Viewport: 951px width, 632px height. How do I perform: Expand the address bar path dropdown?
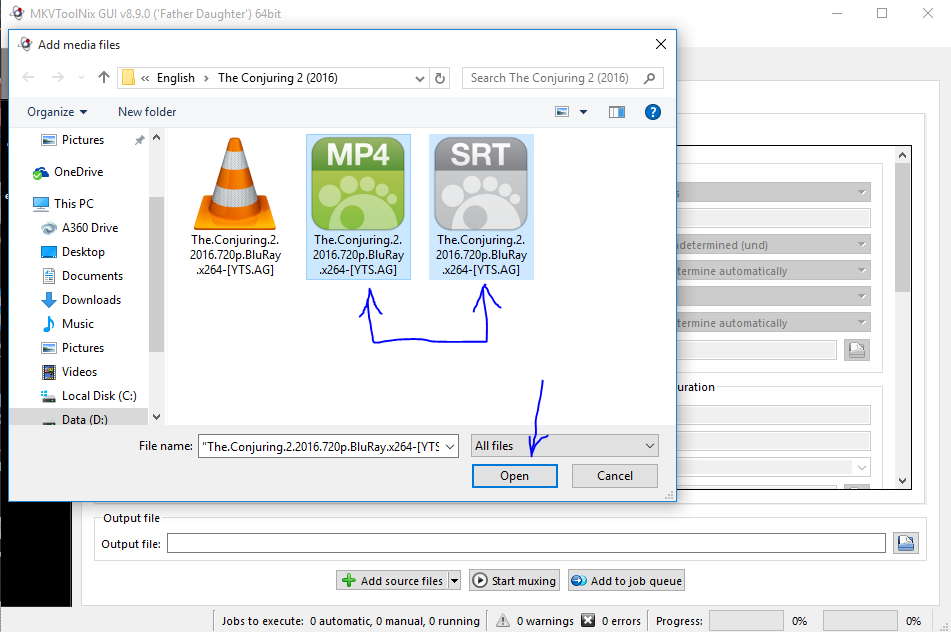(419, 78)
